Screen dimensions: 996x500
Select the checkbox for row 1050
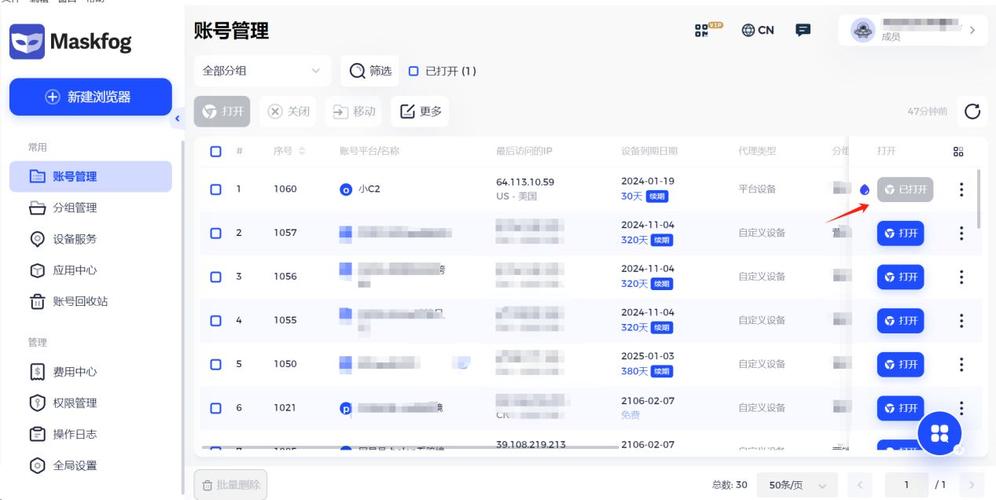click(216, 365)
